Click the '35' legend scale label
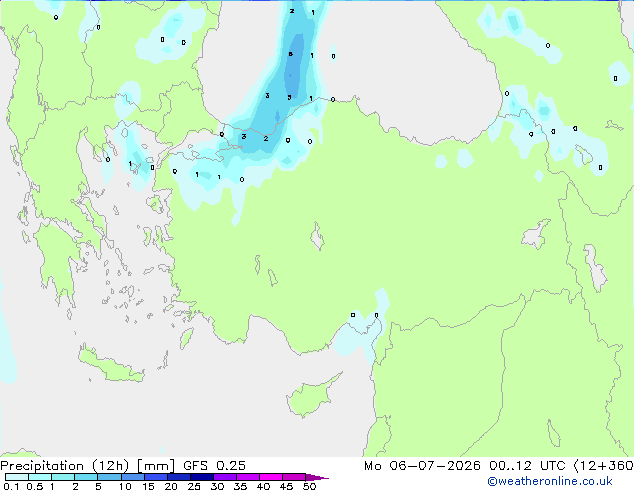The height and width of the screenshot is (490, 634). pyautogui.click(x=240, y=486)
